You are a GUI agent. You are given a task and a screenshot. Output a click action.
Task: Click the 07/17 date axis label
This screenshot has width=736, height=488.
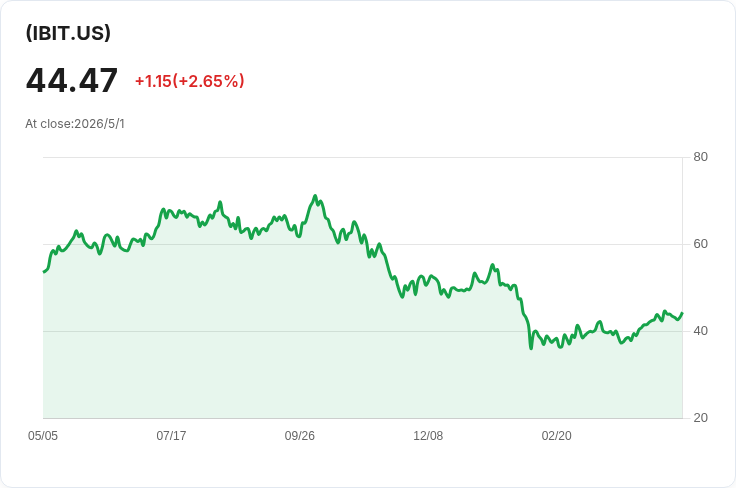coord(171,436)
